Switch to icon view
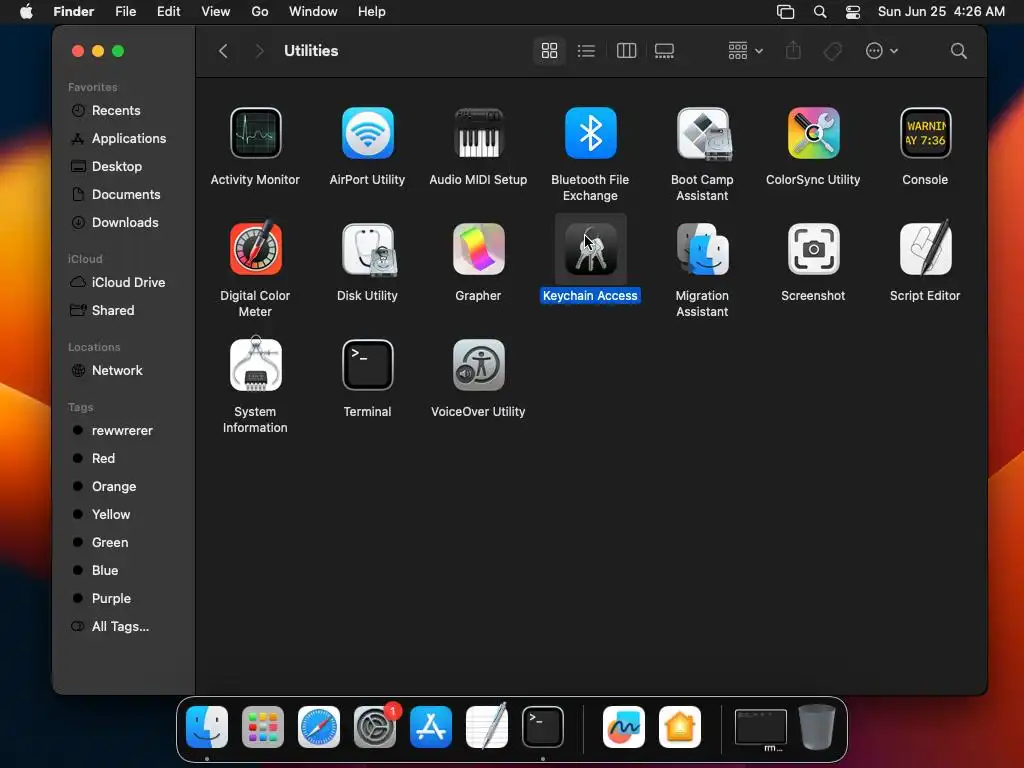1024x768 pixels. [549, 51]
